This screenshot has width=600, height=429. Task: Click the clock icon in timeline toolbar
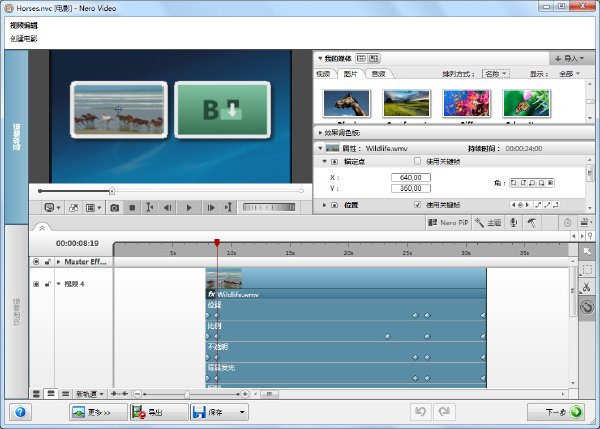coord(567,222)
